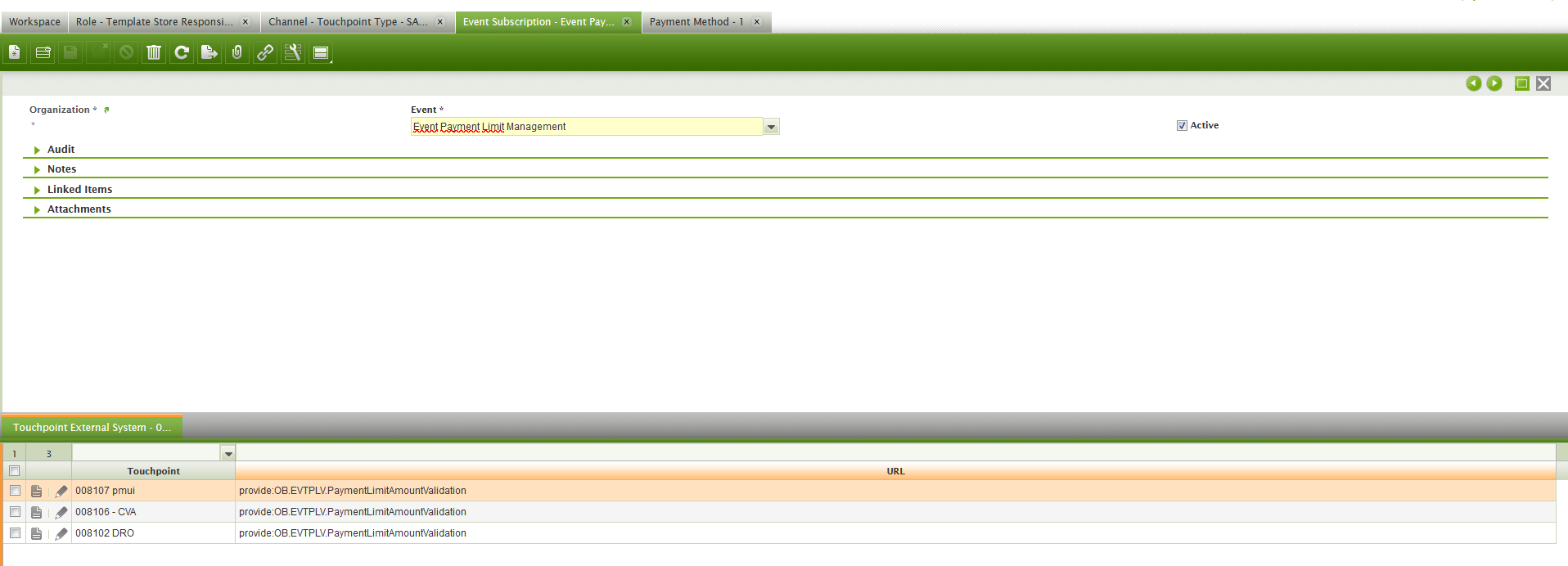This screenshot has width=1568, height=566.
Task: Open form view for 008107 pmui row
Action: click(36, 491)
